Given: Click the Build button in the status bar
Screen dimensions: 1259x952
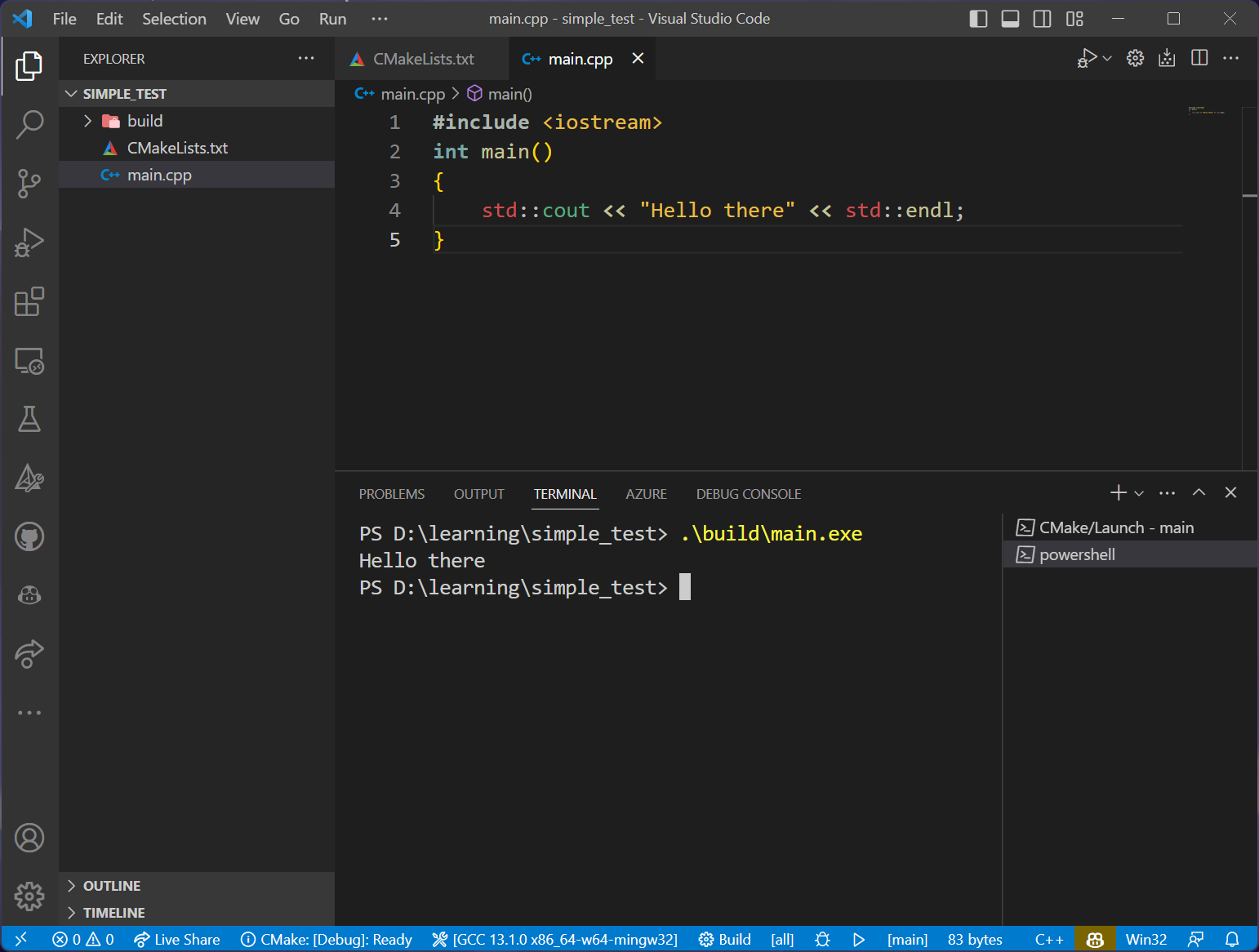Looking at the screenshot, I should (x=724, y=939).
